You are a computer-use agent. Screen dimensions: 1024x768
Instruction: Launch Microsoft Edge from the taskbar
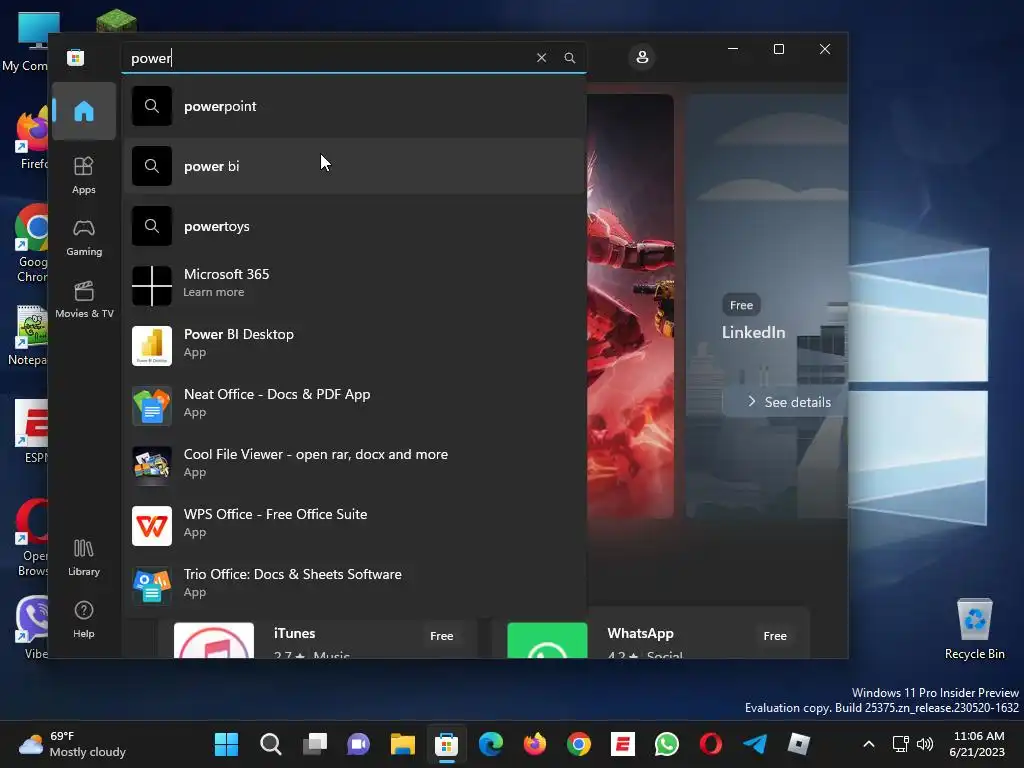coord(491,744)
